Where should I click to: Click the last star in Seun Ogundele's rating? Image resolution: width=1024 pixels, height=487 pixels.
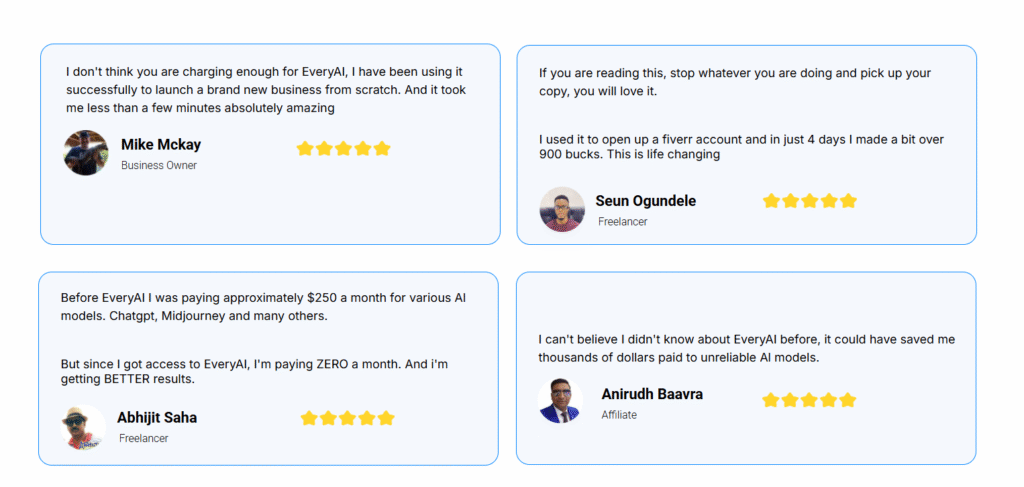[848, 200]
